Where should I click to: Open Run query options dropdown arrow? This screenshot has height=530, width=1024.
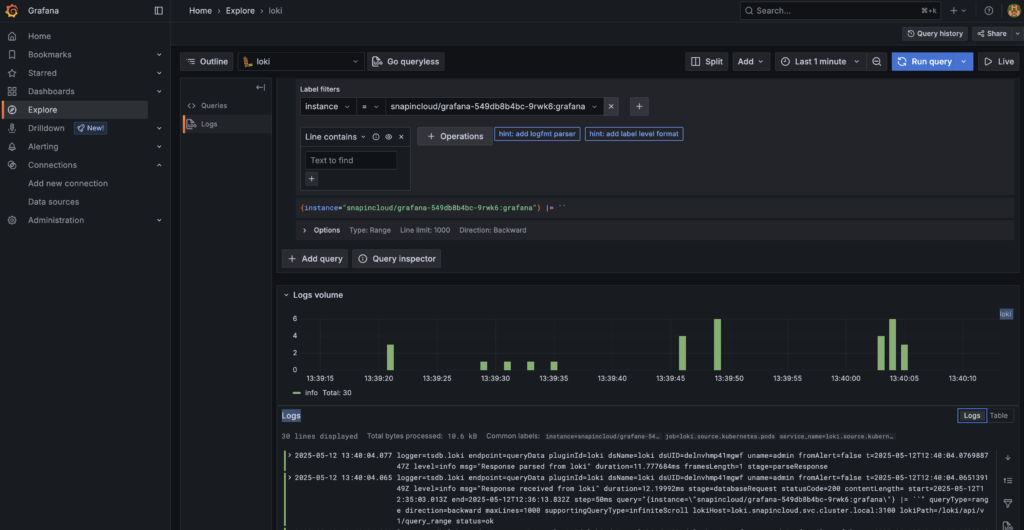pyautogui.click(x=964, y=61)
